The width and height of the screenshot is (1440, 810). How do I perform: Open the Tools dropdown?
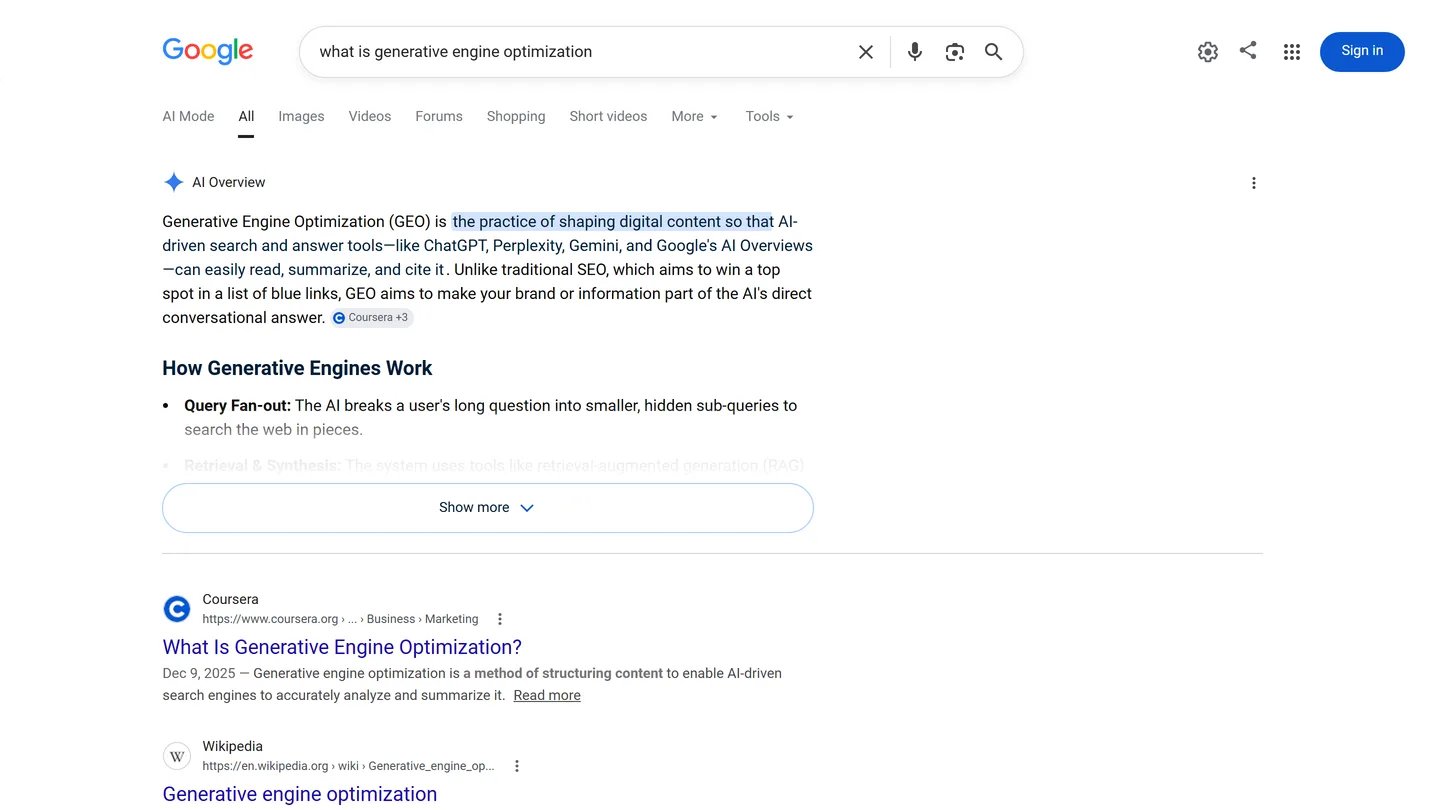[x=769, y=116]
